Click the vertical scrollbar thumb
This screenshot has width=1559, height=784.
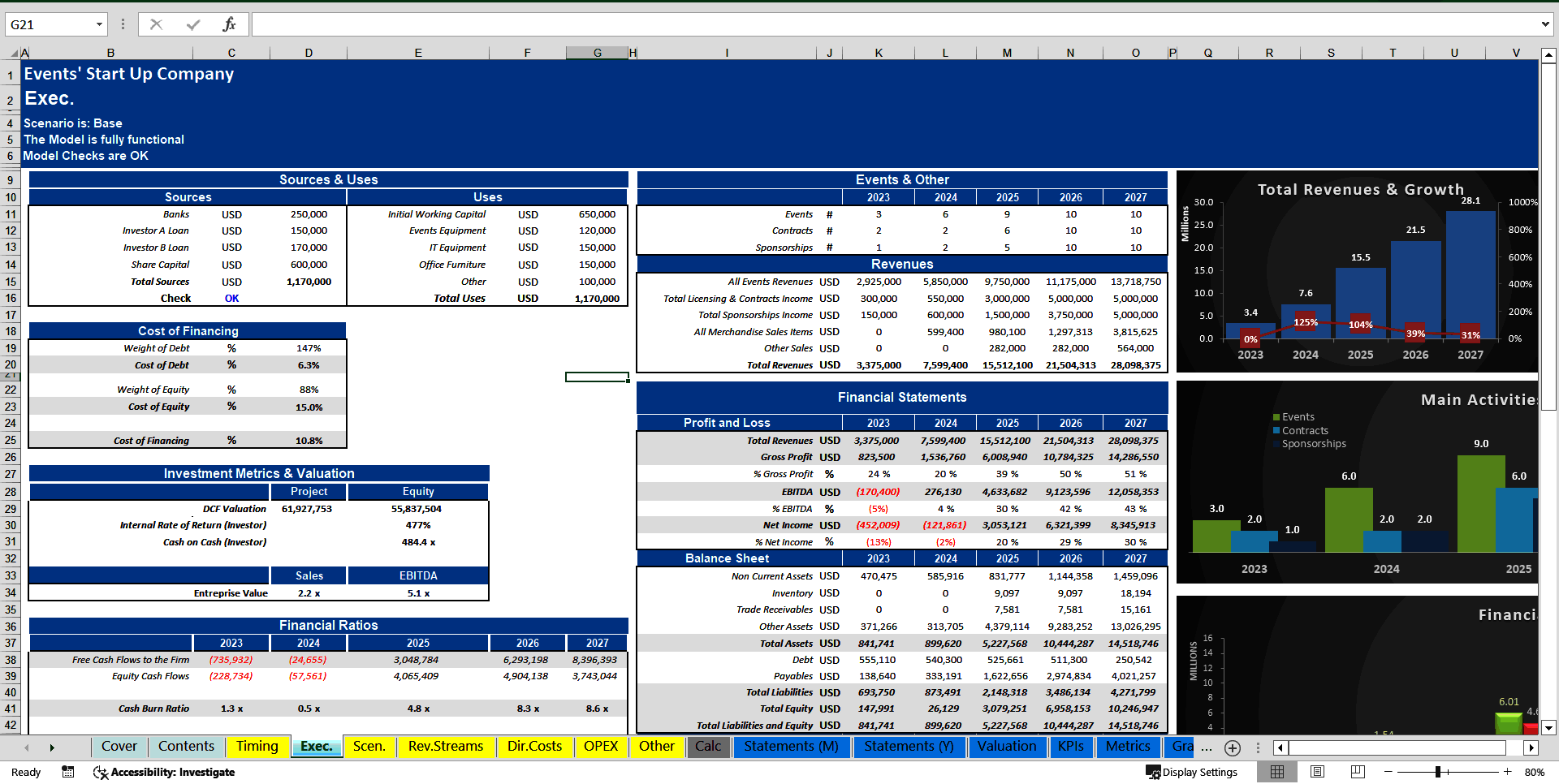1548,239
